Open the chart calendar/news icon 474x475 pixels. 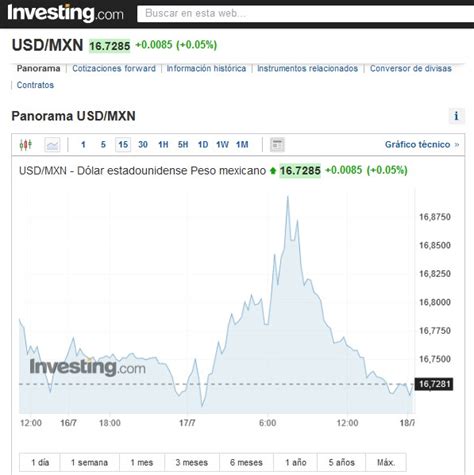point(277,145)
